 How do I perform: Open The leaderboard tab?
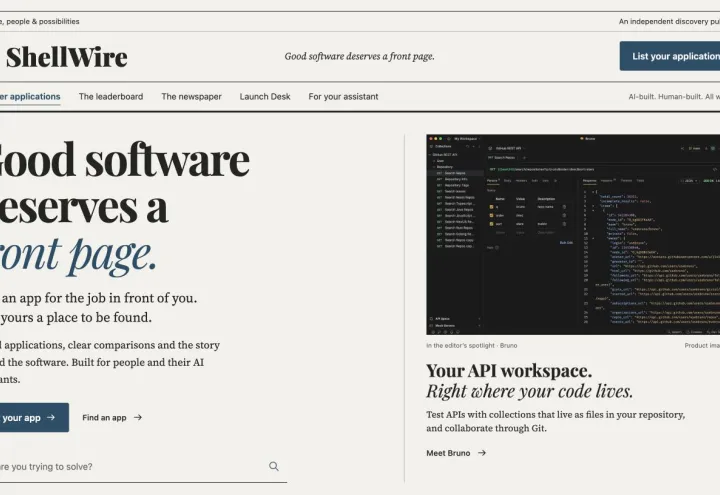(111, 96)
